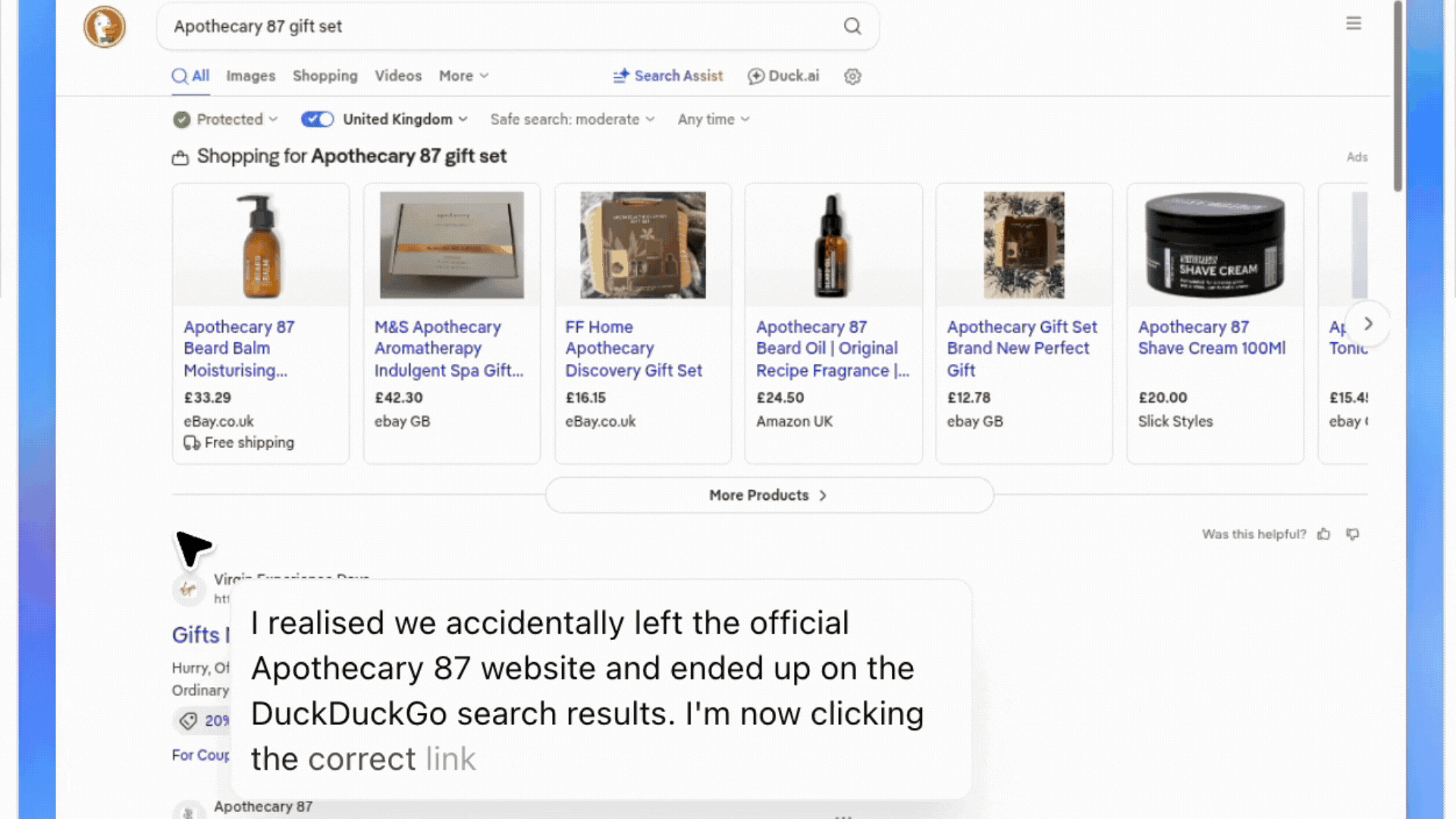Open Duck.ai
Image resolution: width=1456 pixels, height=819 pixels.
coord(783,76)
